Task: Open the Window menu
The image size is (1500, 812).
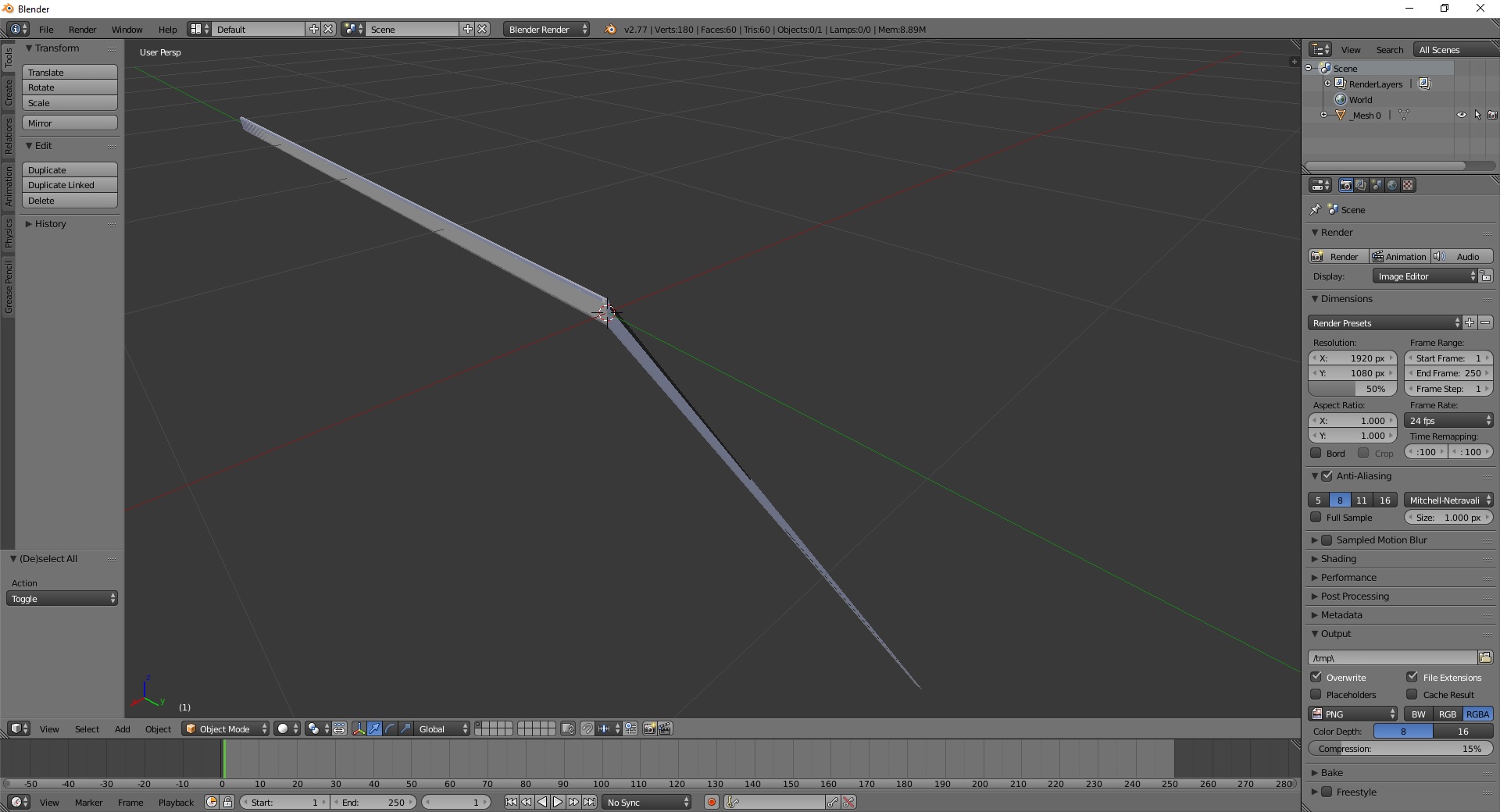Action: pos(127,29)
